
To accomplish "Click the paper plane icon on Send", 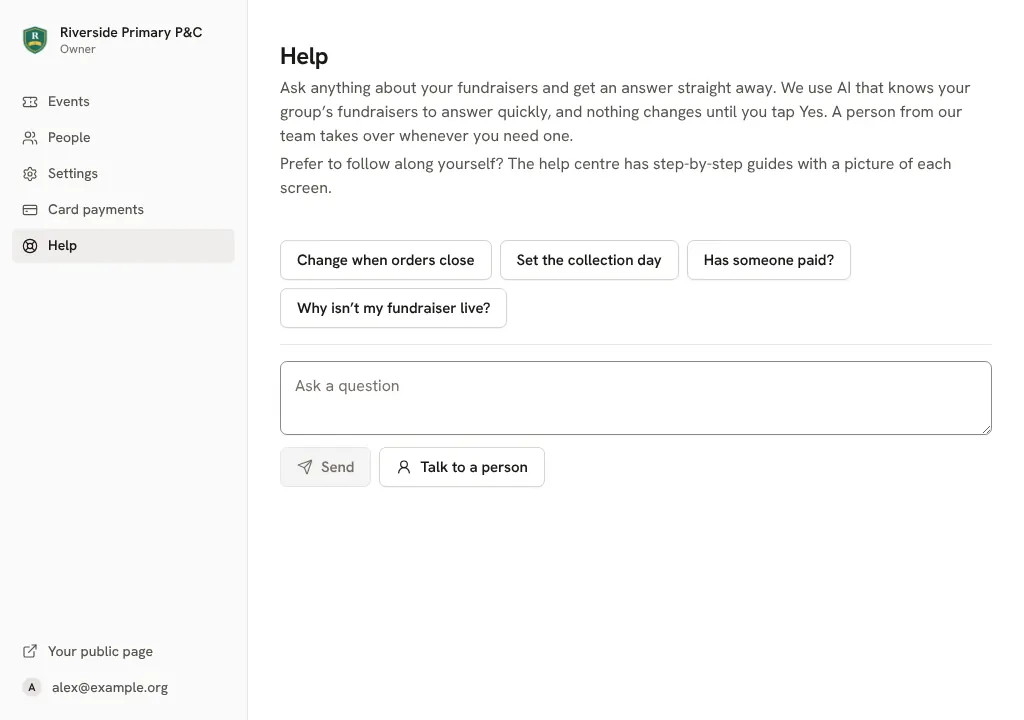I will (305, 466).
